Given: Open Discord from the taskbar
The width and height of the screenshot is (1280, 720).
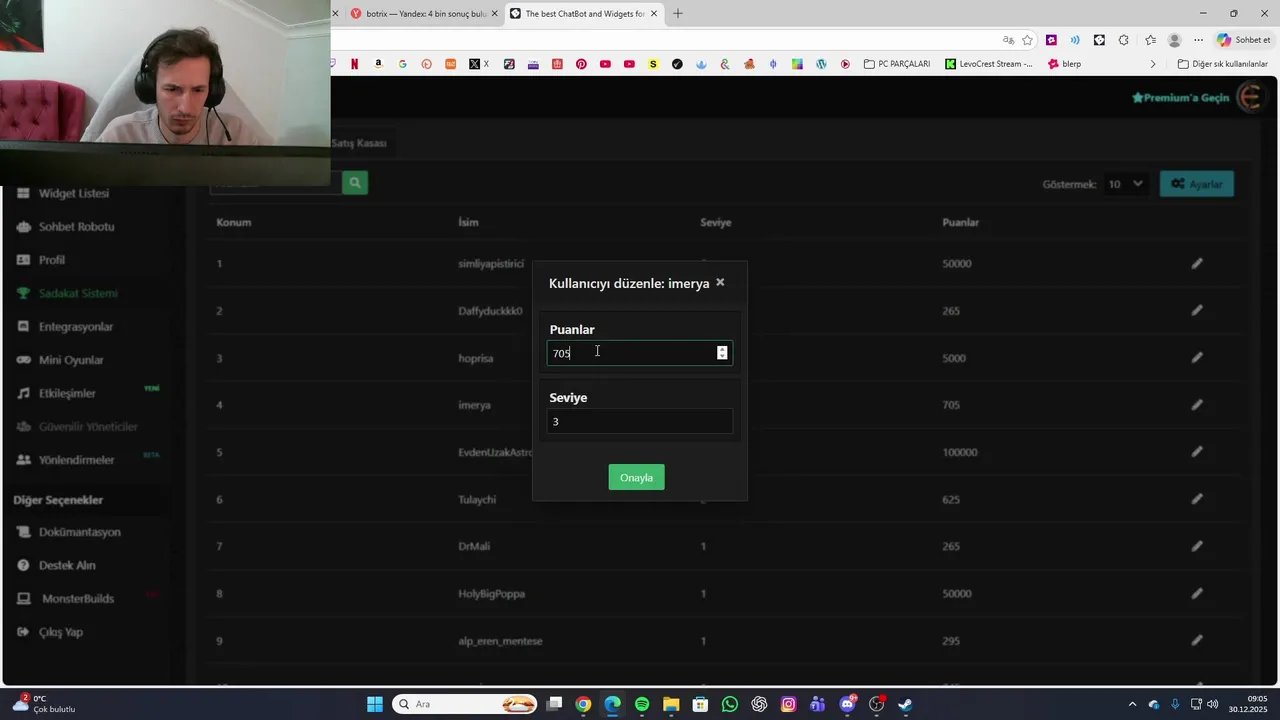Looking at the screenshot, I should pos(848,704).
